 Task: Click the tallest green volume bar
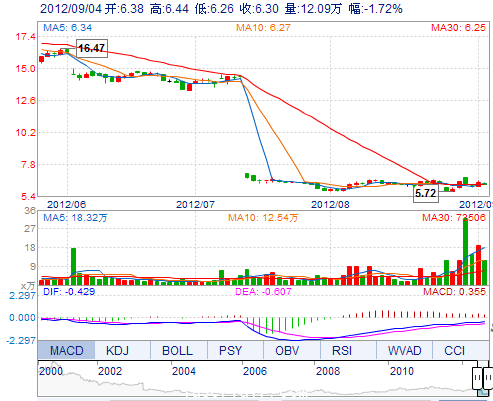pyautogui.click(x=465, y=252)
